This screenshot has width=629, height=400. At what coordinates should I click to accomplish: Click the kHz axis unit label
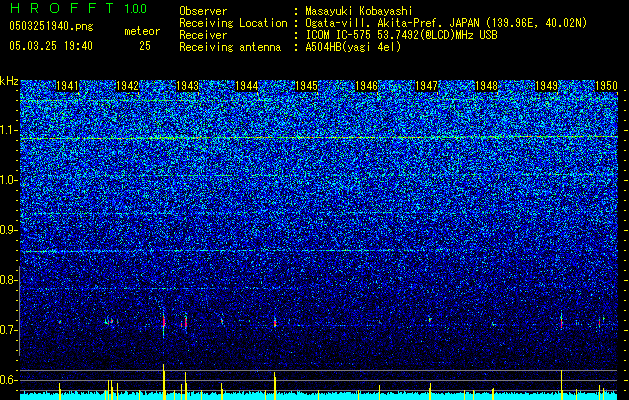coord(9,81)
